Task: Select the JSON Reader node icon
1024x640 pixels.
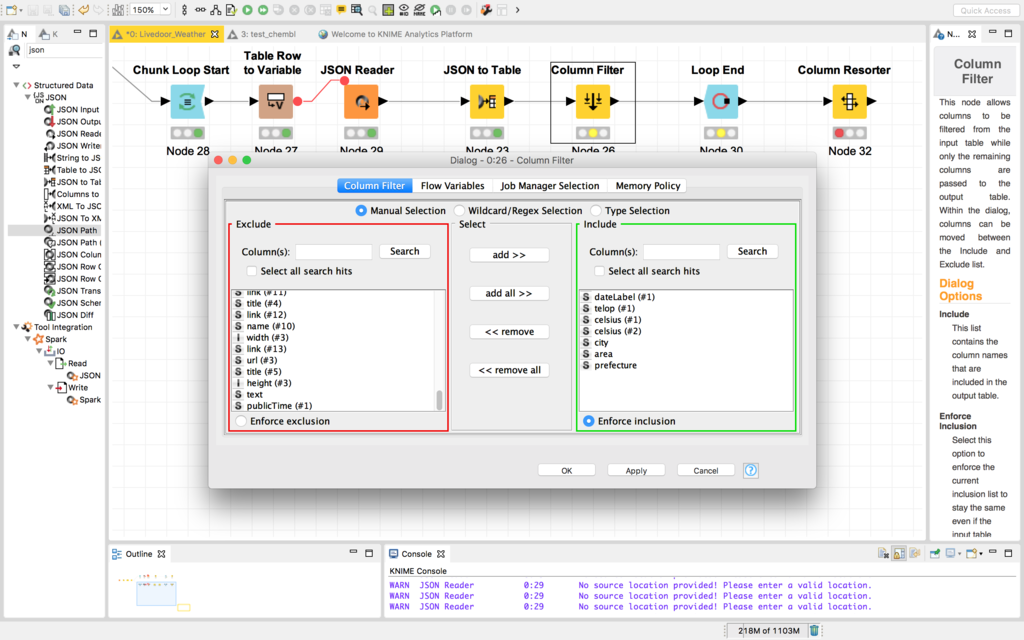Action: (361, 101)
